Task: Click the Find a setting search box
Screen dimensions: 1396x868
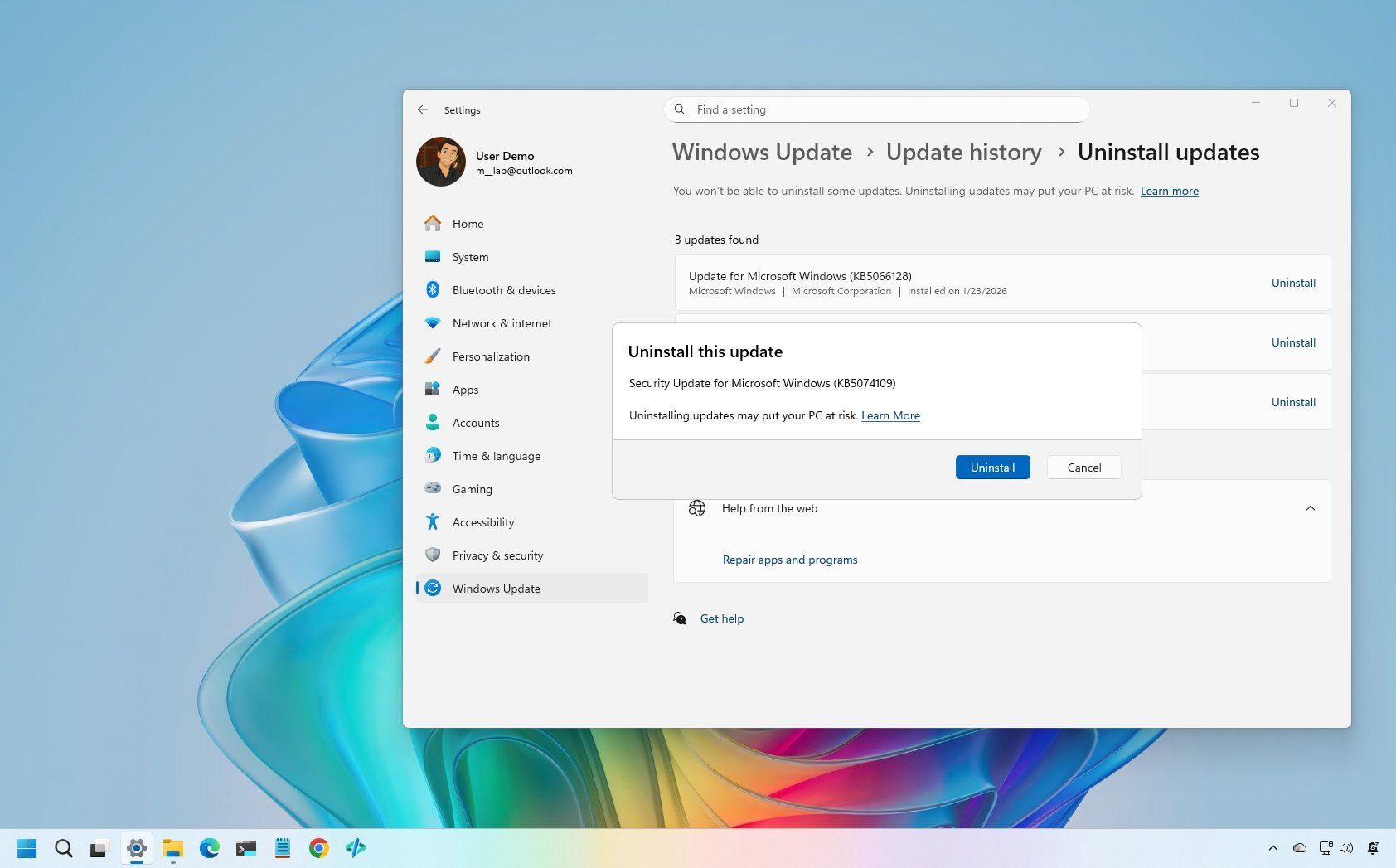Action: pos(875,109)
